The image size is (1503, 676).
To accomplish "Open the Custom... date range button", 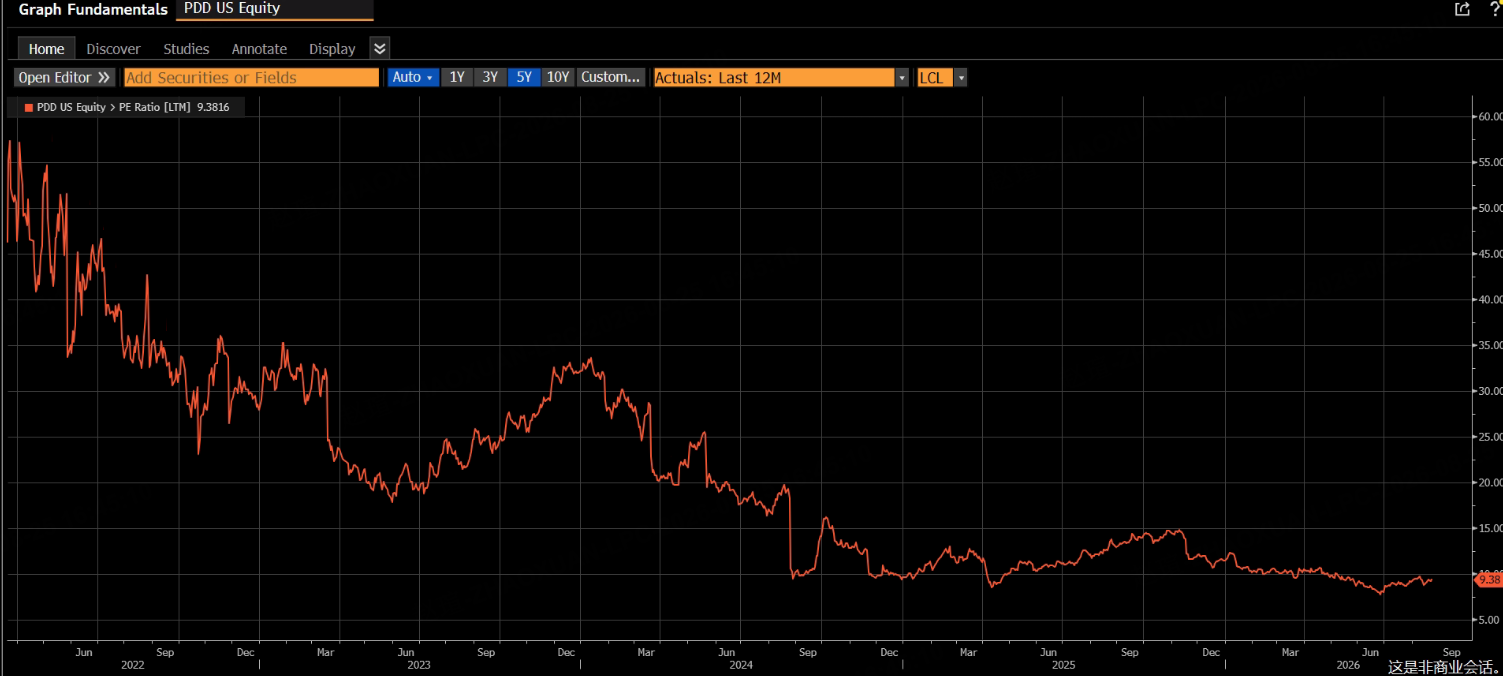I will [610, 77].
